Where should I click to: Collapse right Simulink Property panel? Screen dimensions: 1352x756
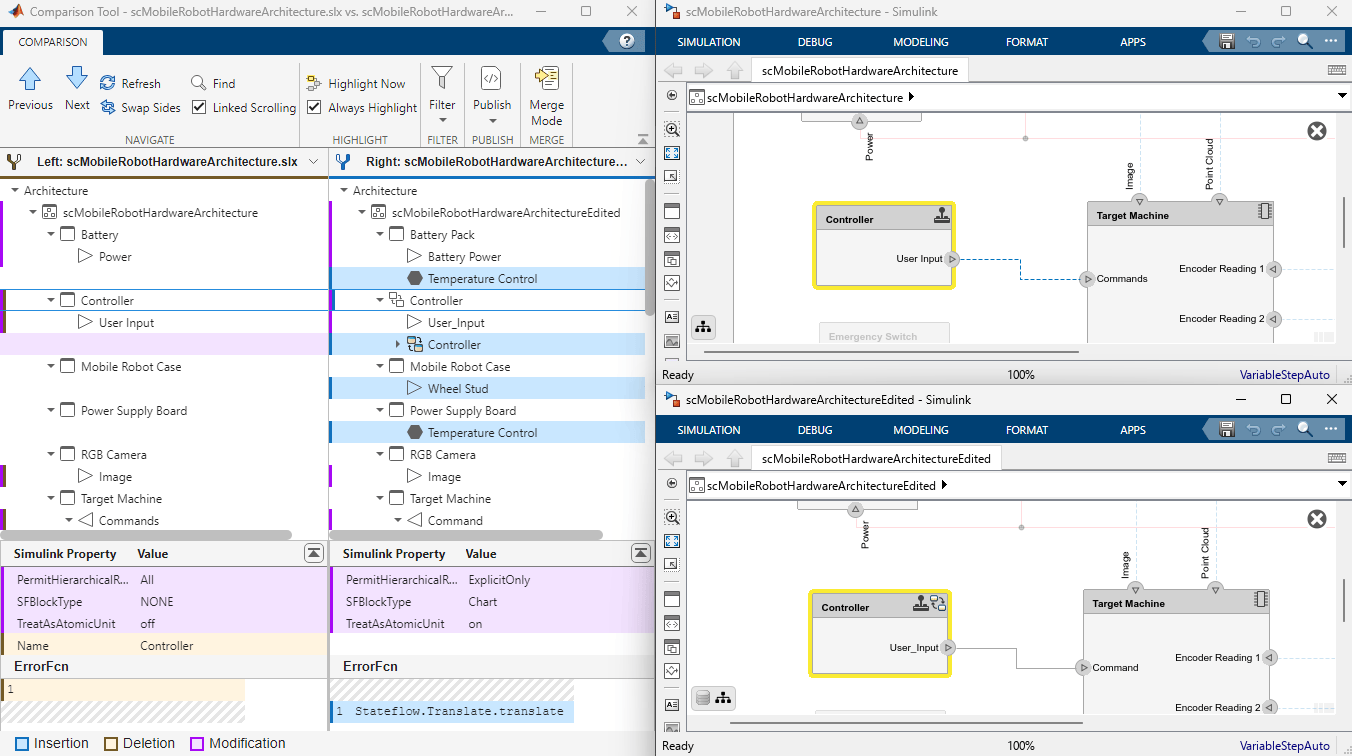640,553
